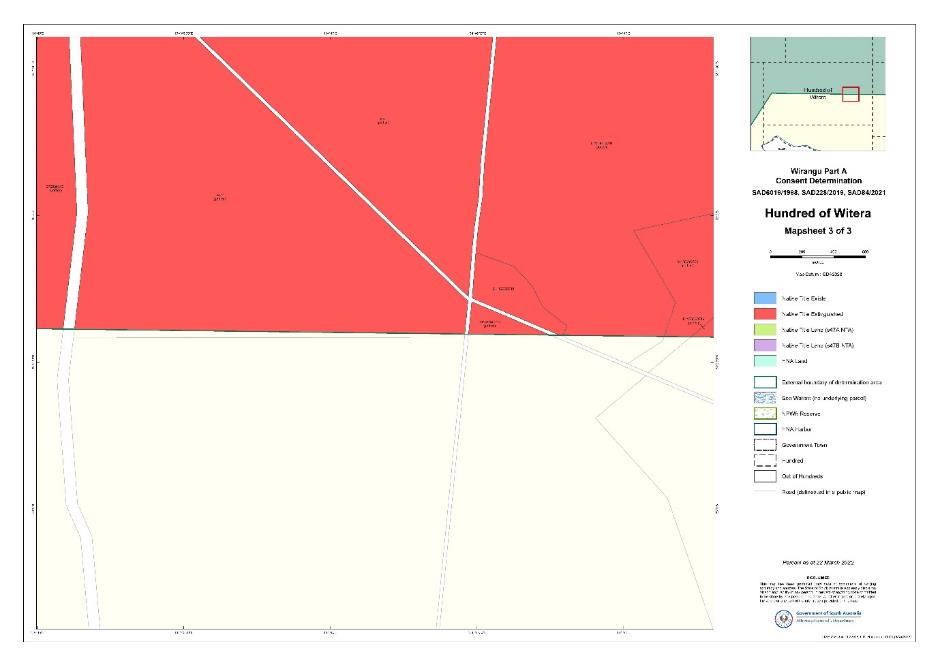Click the NPWA Reserve legend symbol

click(765, 414)
